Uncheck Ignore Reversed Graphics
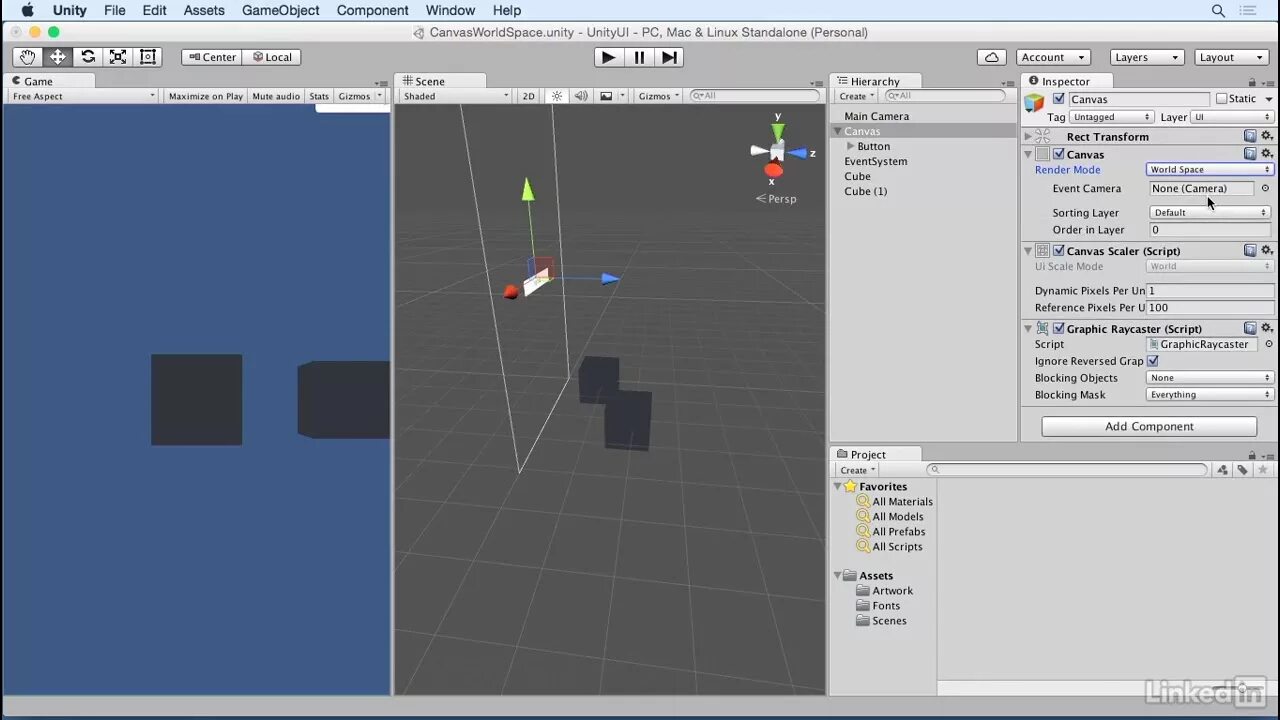 [1153, 361]
